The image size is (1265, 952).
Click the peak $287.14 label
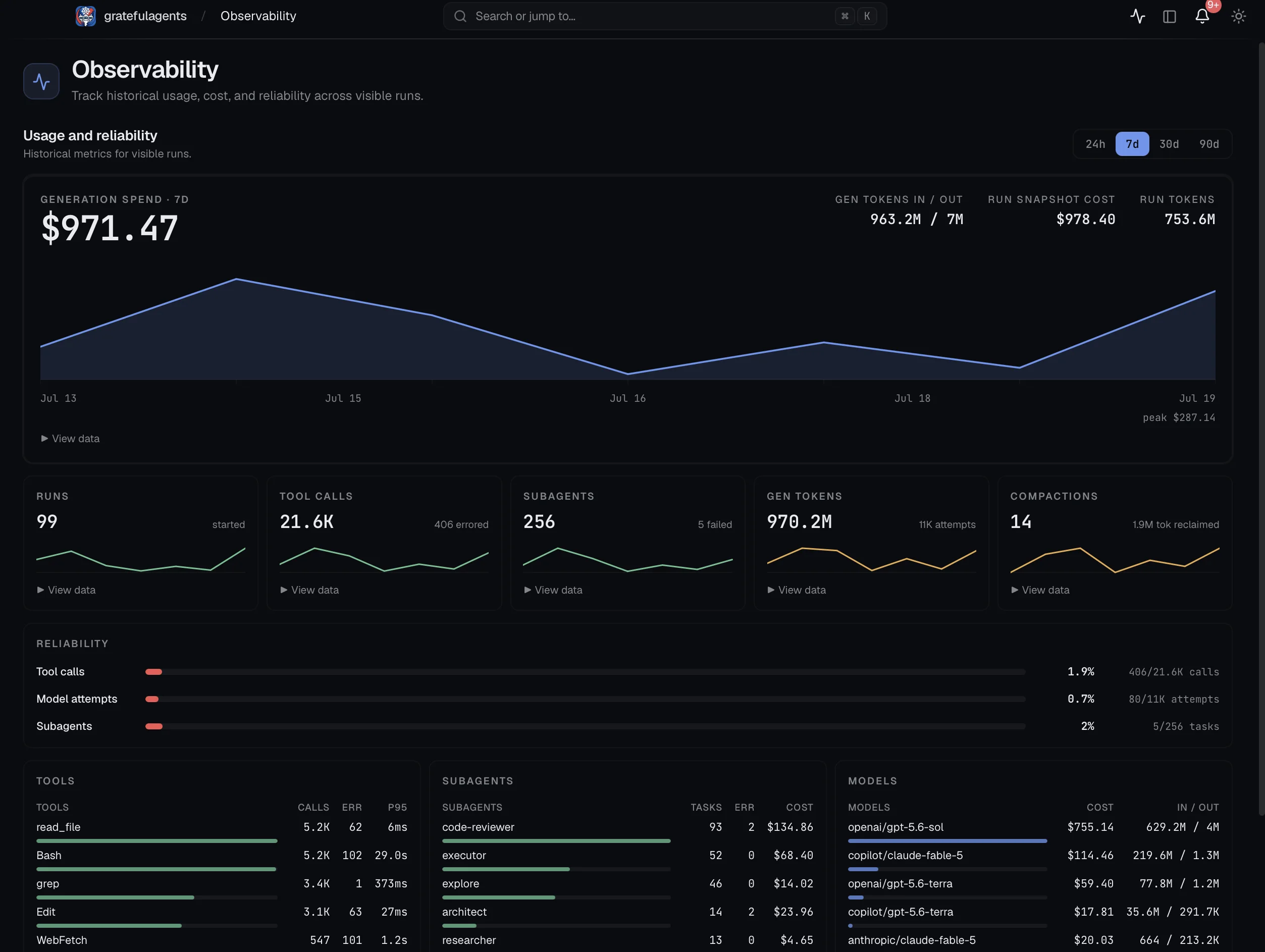(1179, 417)
